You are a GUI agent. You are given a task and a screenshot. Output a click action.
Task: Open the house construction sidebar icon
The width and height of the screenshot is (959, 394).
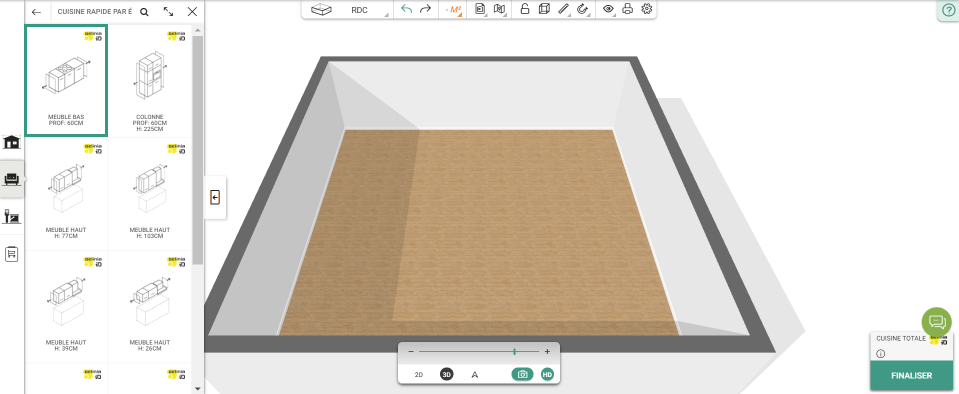pyautogui.click(x=12, y=142)
